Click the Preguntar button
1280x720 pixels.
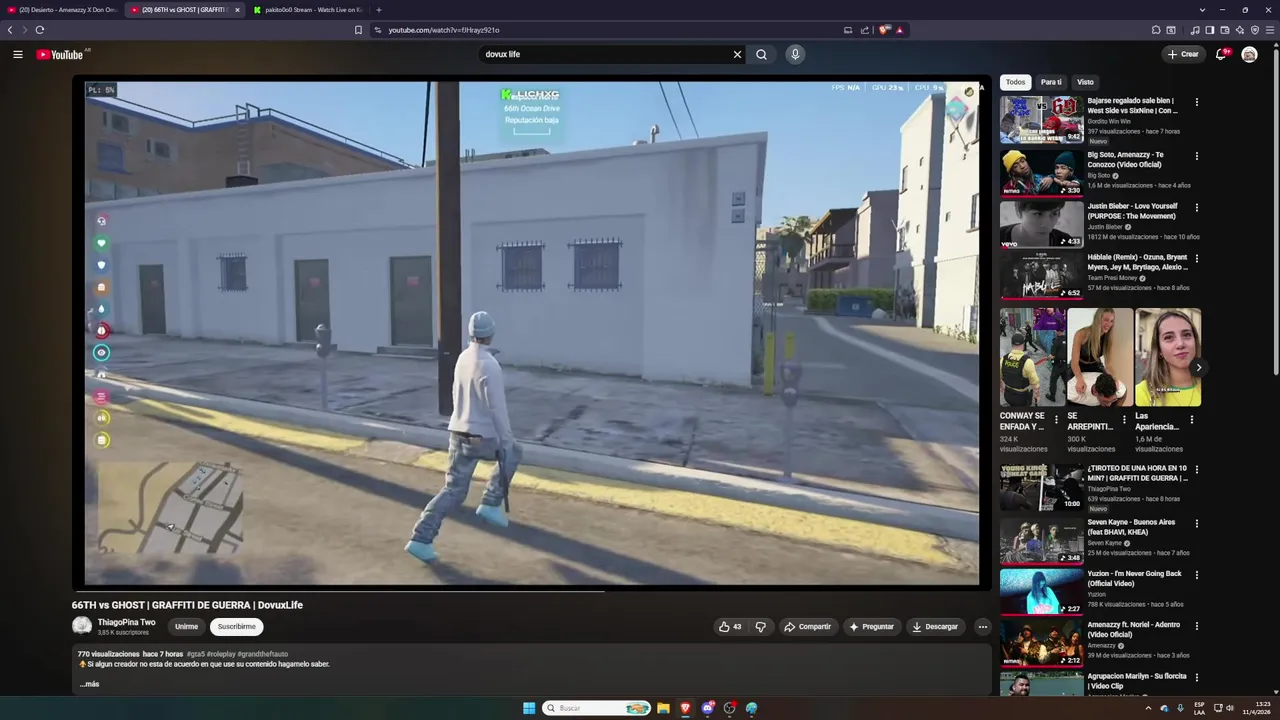[871, 627]
